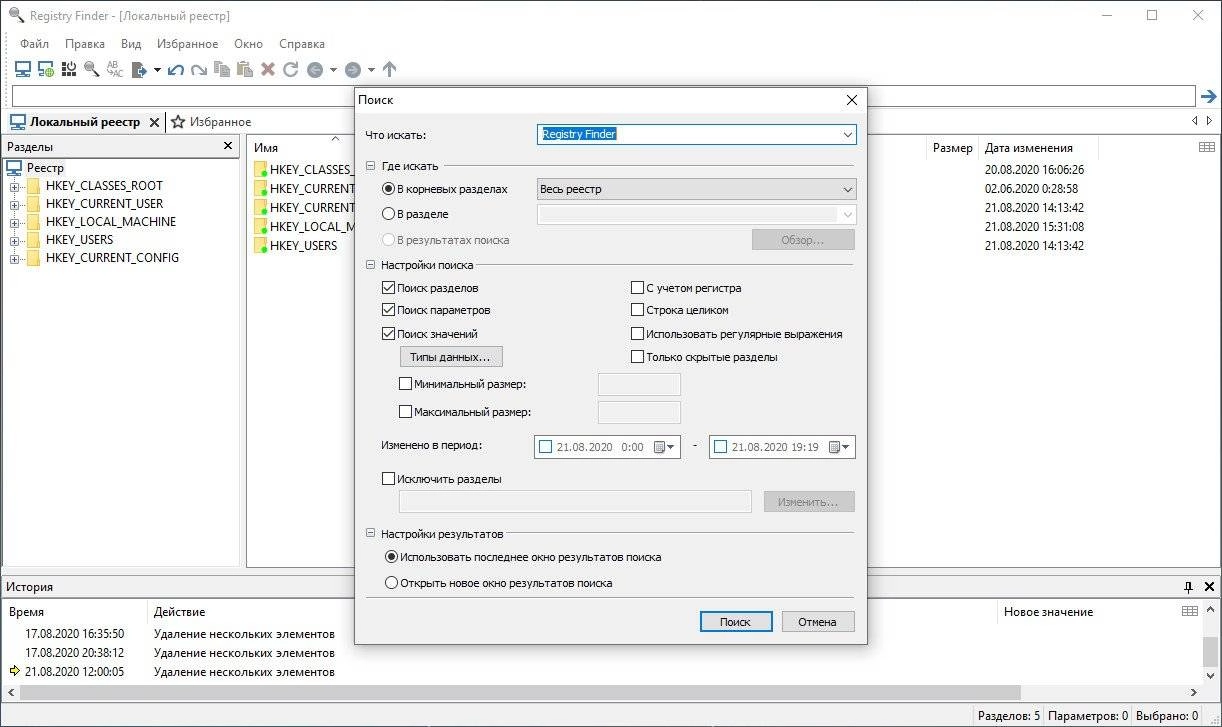Open the 'Что искать' dropdown
Viewport: 1222px width, 727px height.
click(x=847, y=134)
